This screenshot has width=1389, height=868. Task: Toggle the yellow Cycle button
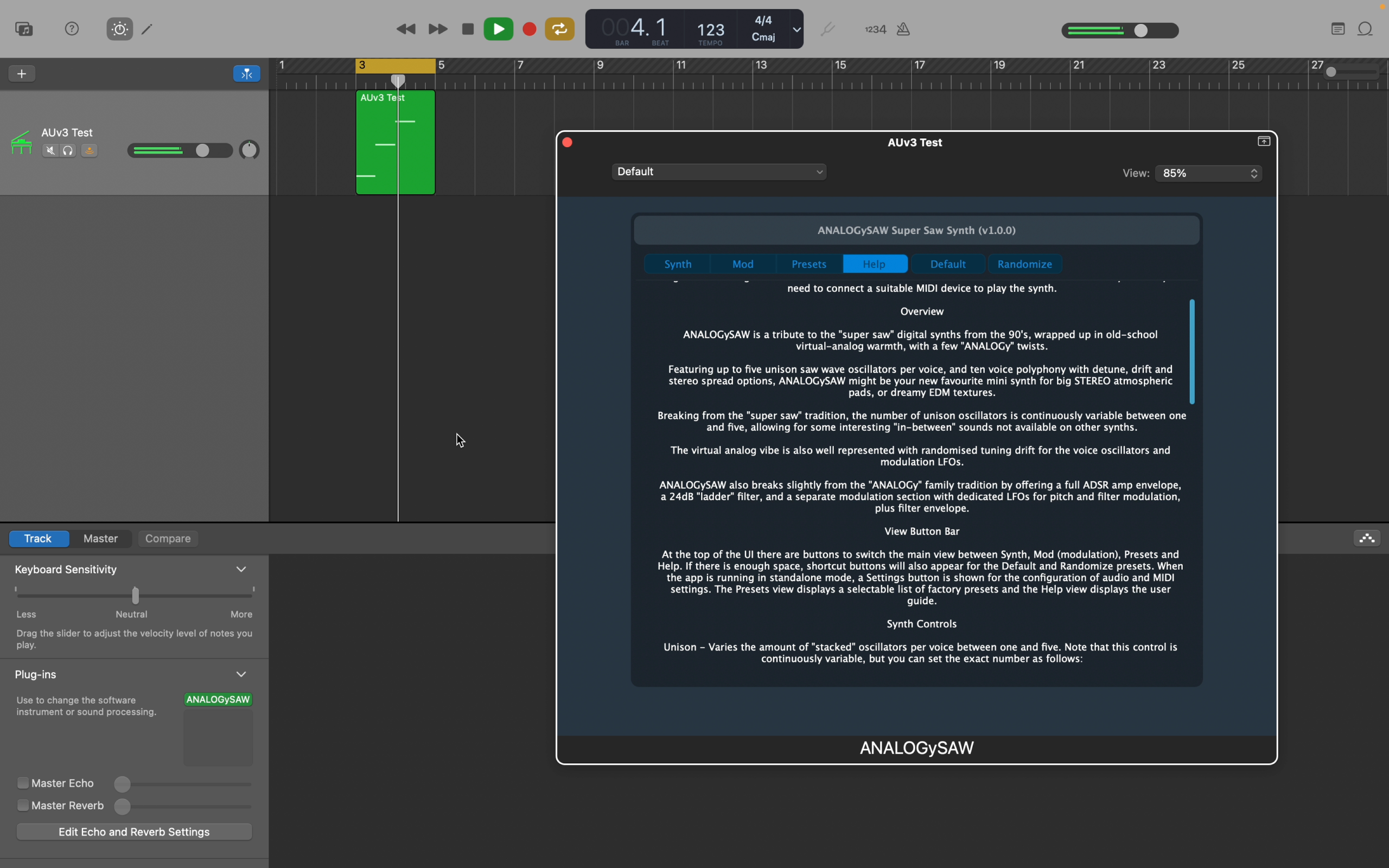(559, 29)
